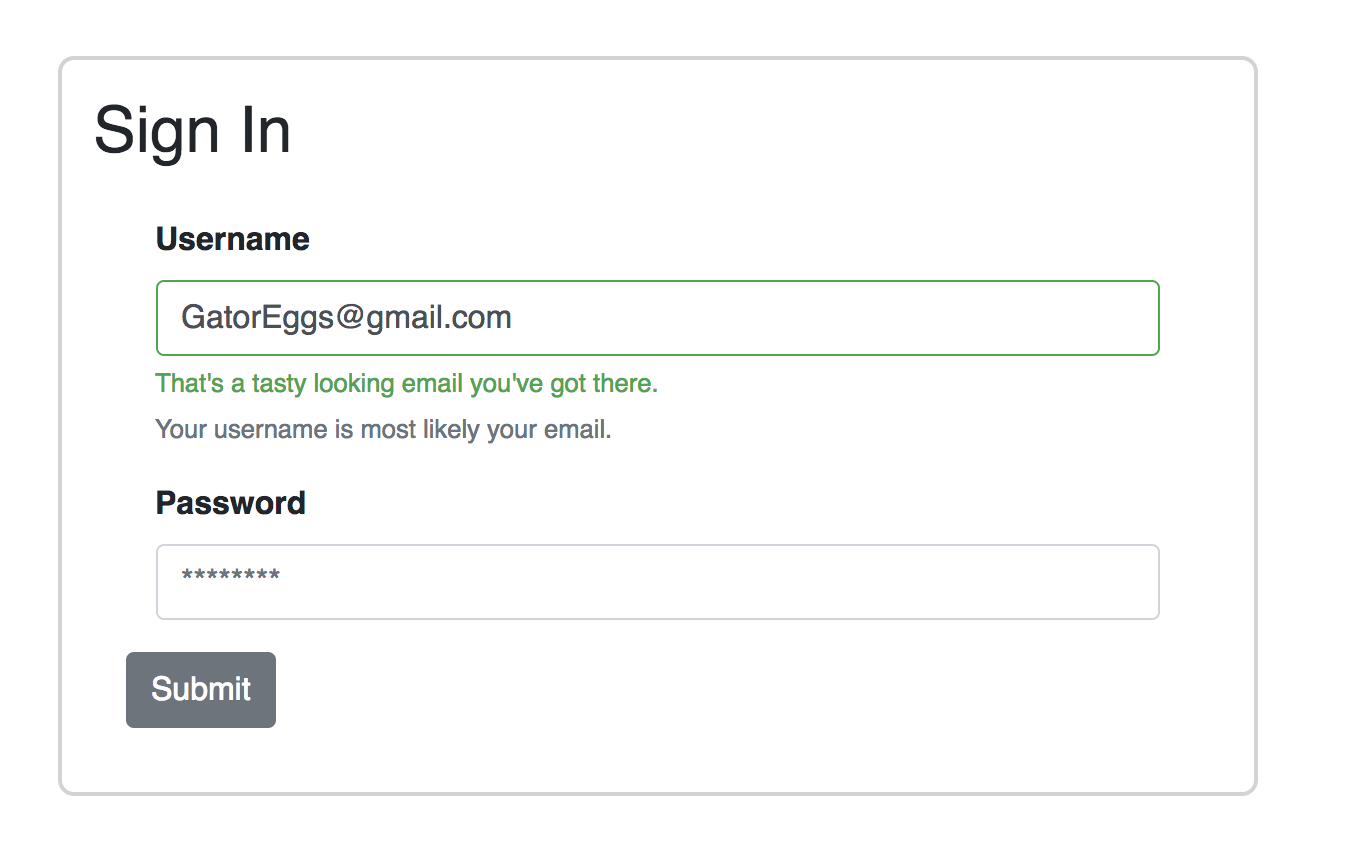
Task: Place cursor on GatorEggs@gmail.com text
Action: click(346, 318)
